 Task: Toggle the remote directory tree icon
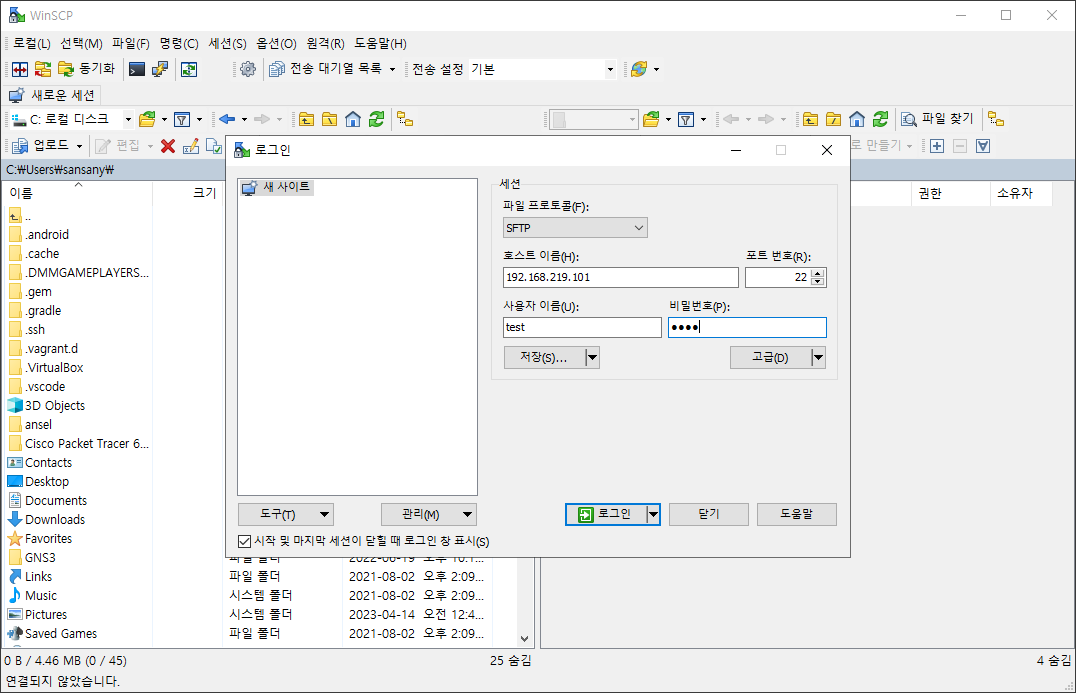(x=996, y=119)
